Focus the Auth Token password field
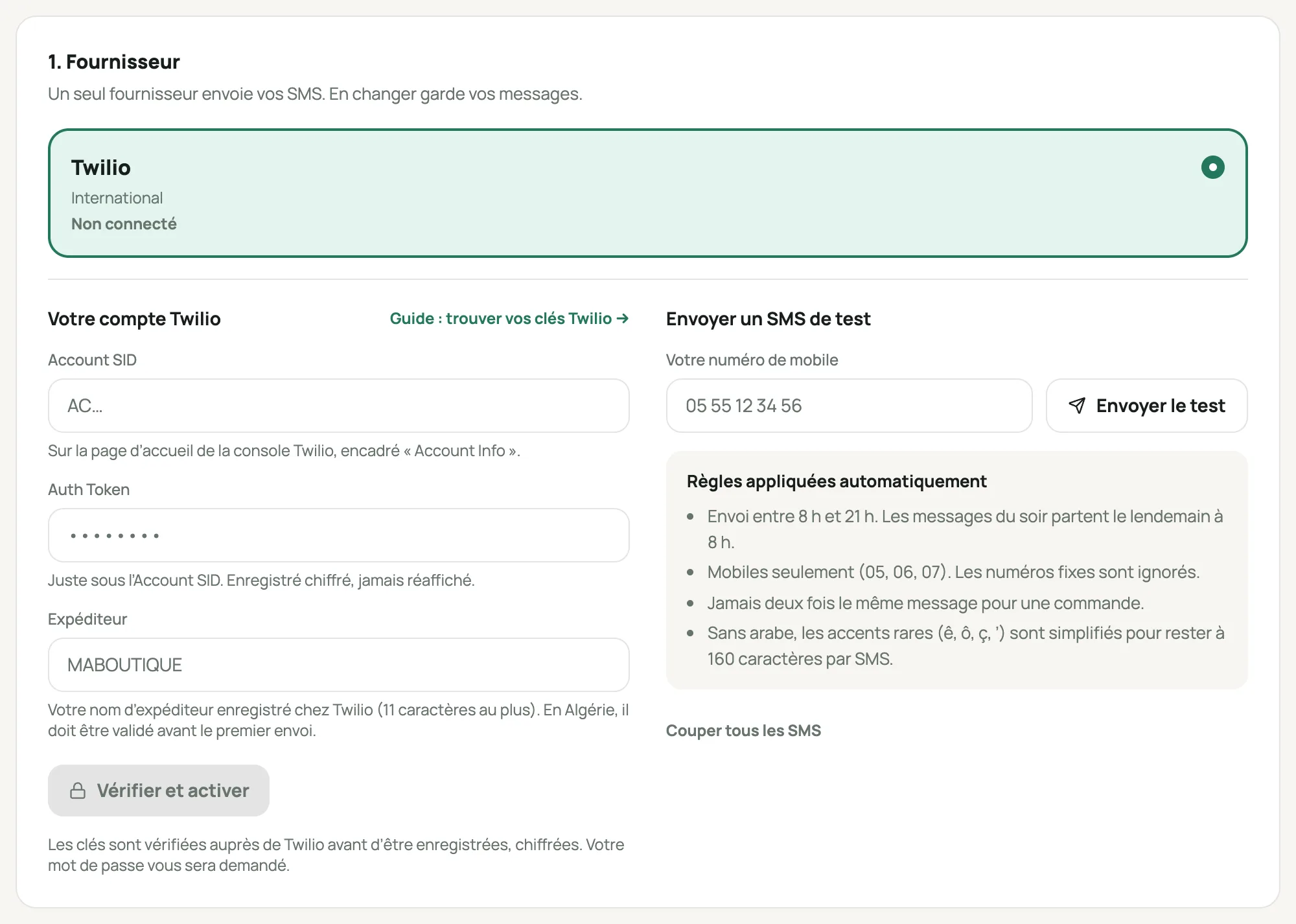Screen dimensions: 1296x924 [x=339, y=535]
